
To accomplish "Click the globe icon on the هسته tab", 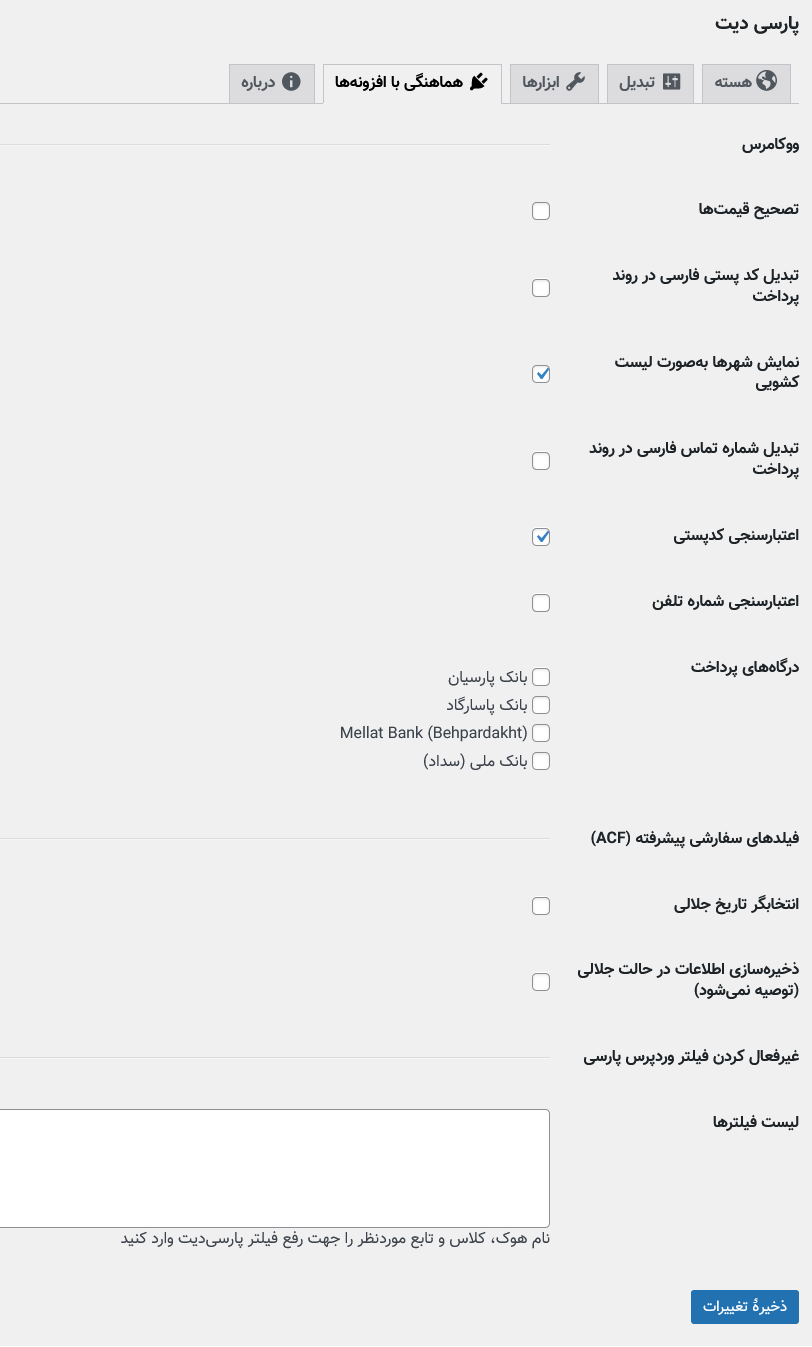I will tap(767, 82).
